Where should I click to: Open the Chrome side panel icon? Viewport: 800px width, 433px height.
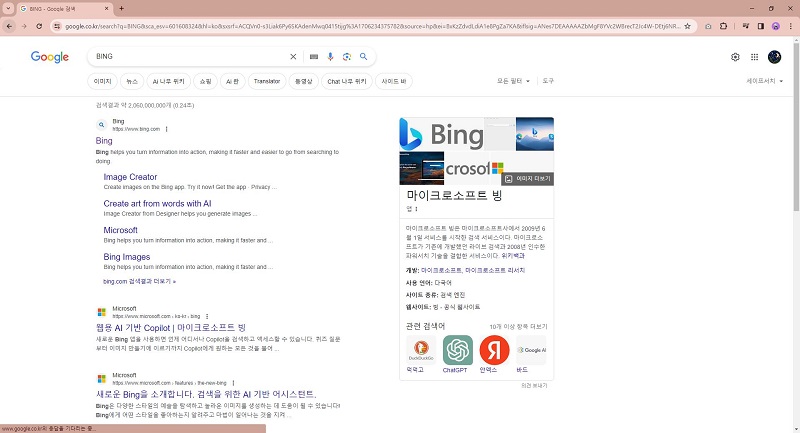[x=761, y=26]
